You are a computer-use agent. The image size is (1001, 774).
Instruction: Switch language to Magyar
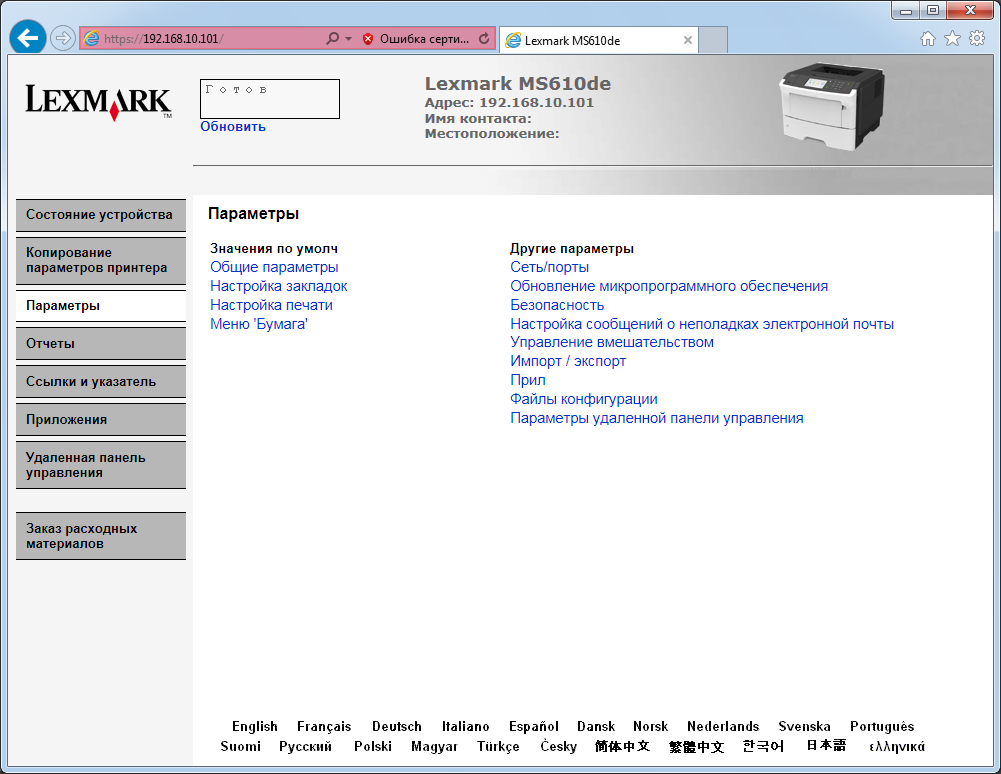click(434, 747)
